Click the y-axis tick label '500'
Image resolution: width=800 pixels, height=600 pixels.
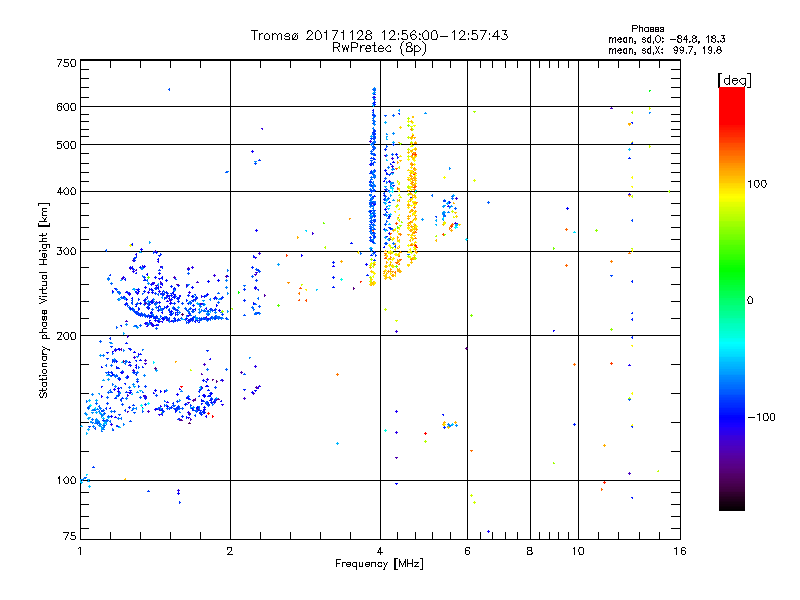(67, 145)
